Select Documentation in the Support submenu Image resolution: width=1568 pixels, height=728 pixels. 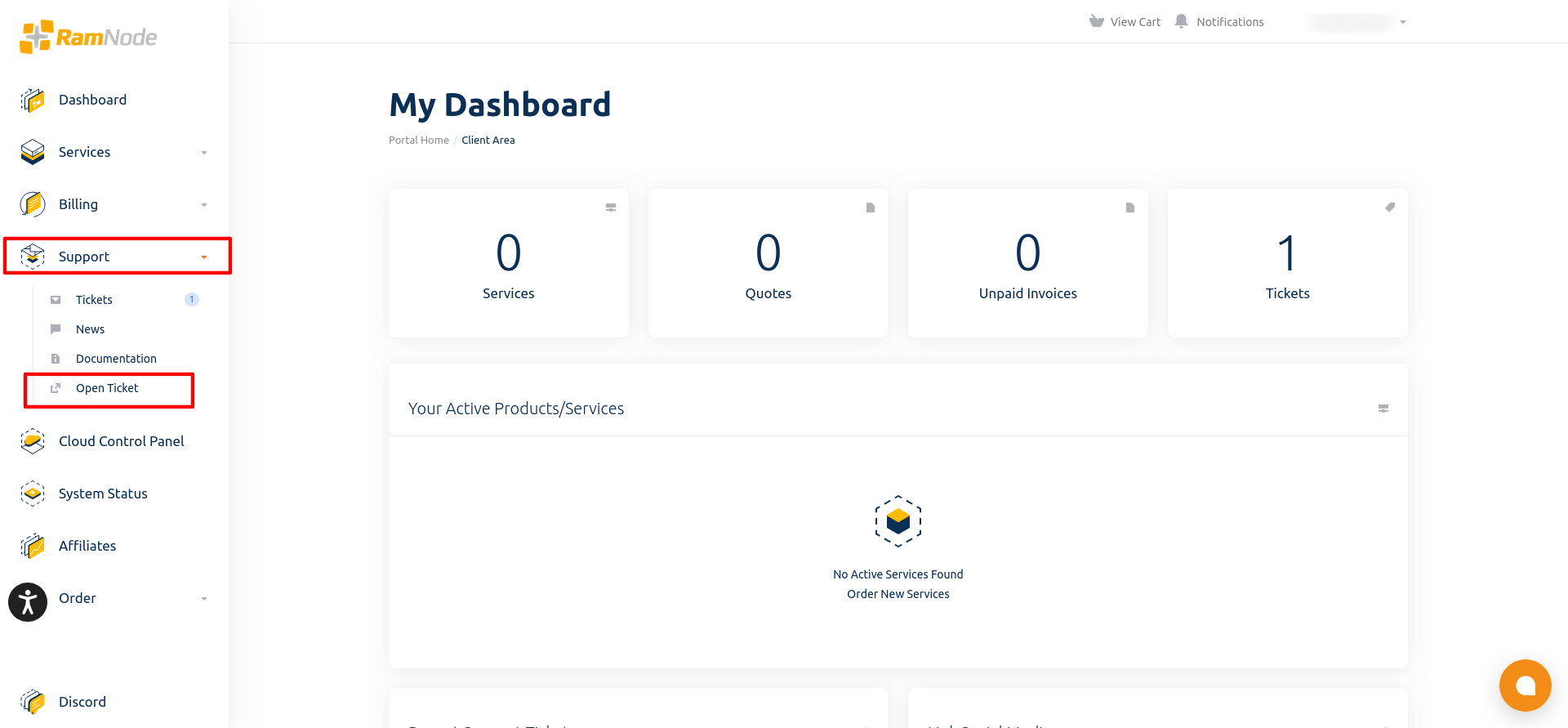(x=116, y=359)
